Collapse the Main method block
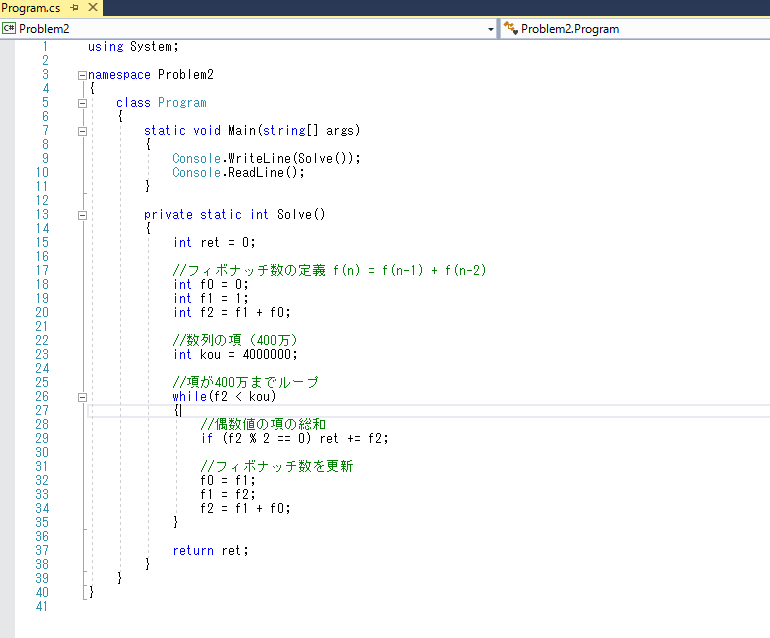Image resolution: width=770 pixels, height=638 pixels. point(82,131)
